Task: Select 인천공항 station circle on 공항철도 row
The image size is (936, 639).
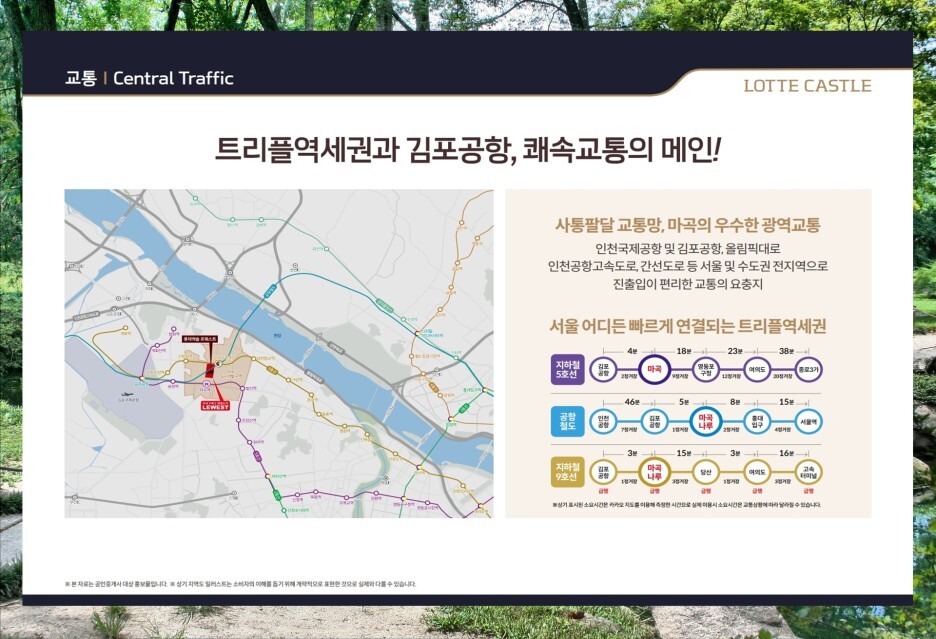Action: (603, 422)
